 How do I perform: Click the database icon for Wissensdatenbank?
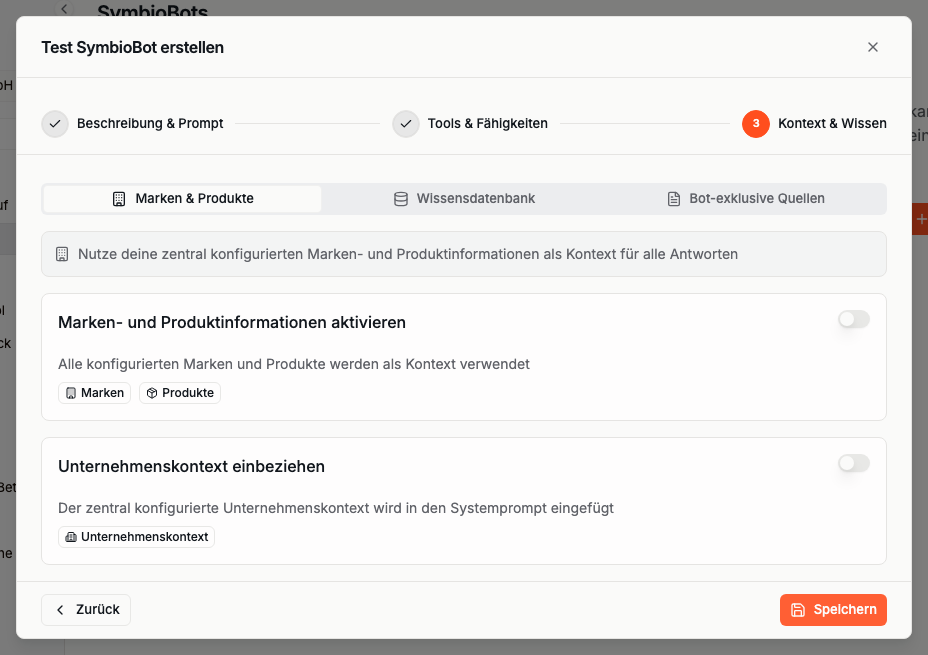pos(401,199)
